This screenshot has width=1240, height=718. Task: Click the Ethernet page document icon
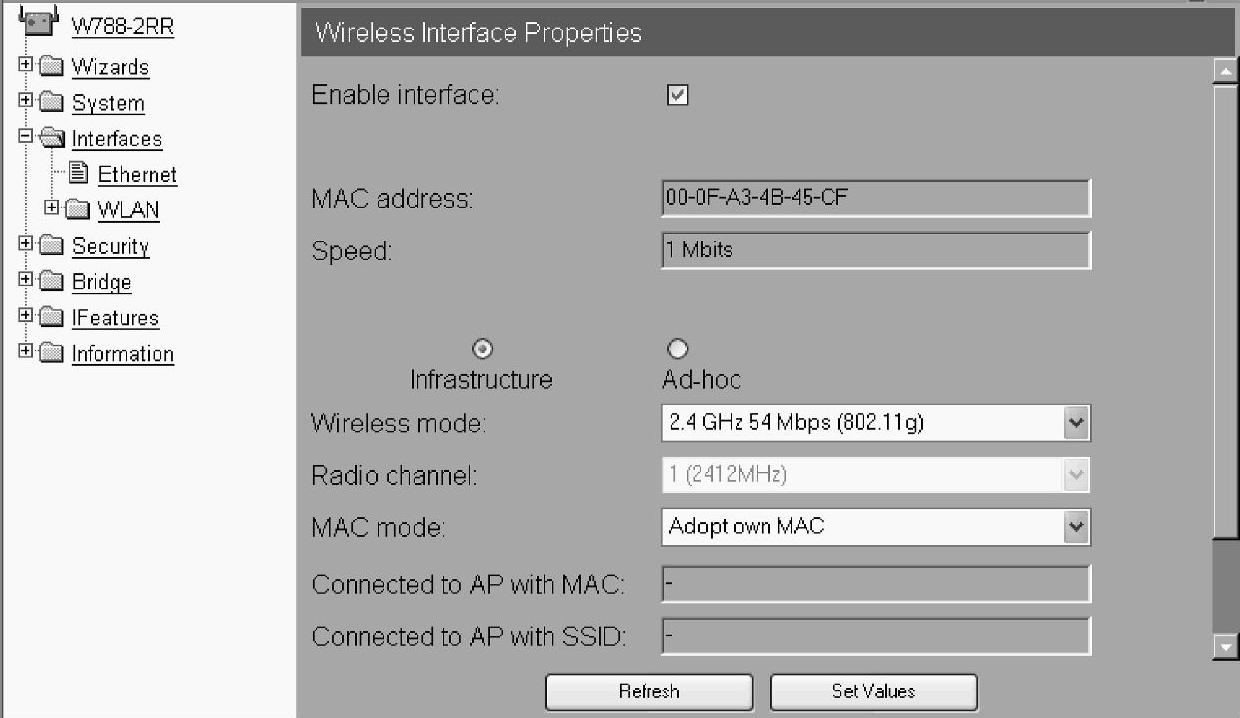[x=79, y=174]
